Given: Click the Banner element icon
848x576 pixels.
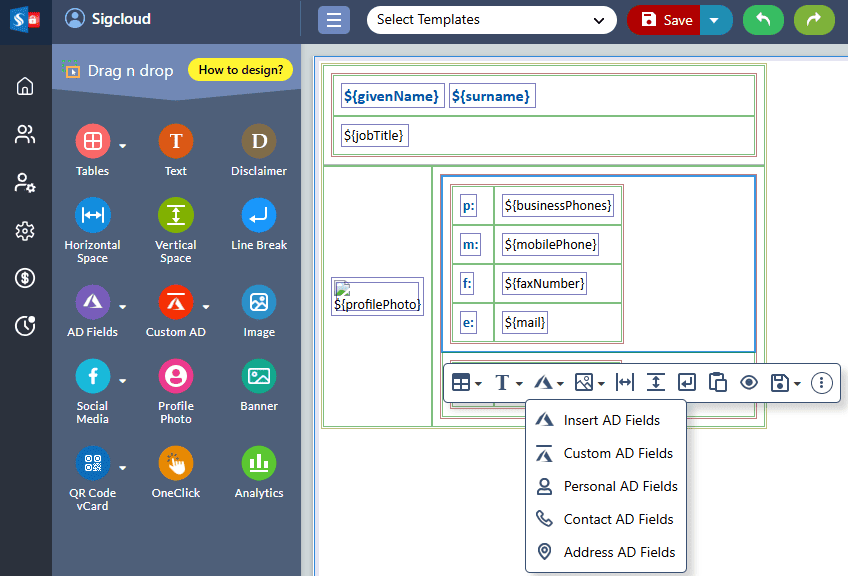Looking at the screenshot, I should click(x=259, y=377).
